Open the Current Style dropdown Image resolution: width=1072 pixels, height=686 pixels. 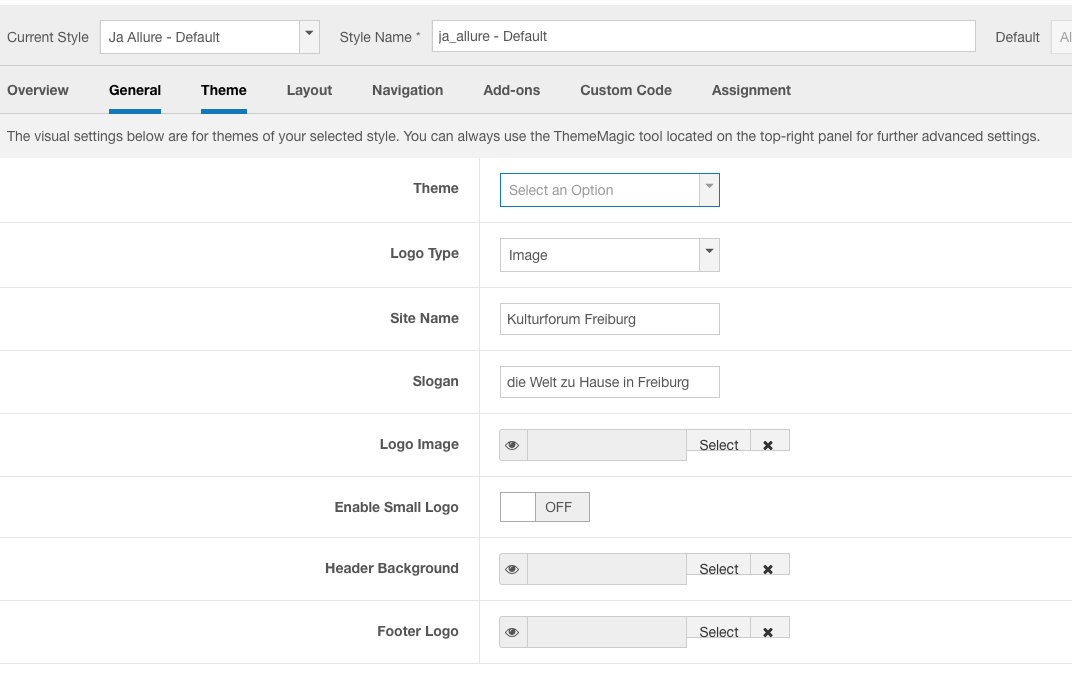tap(209, 37)
